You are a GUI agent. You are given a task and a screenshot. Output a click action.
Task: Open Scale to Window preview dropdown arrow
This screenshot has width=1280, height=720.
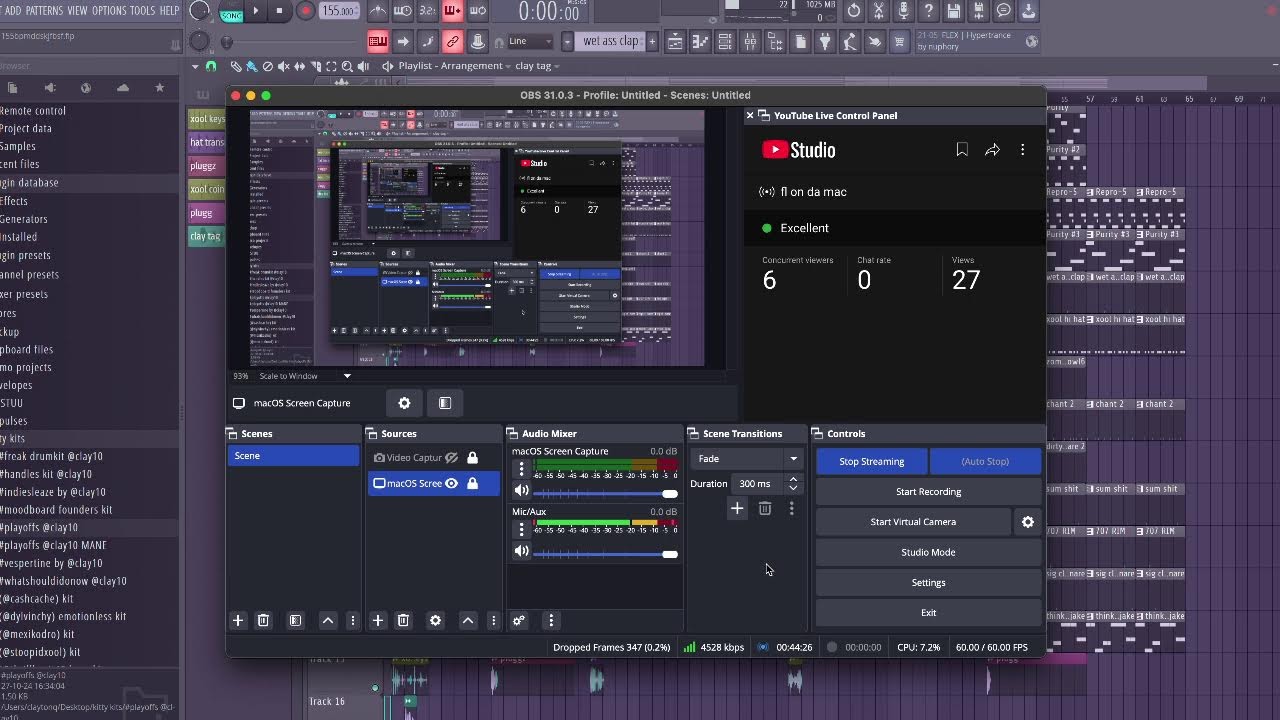(x=347, y=376)
